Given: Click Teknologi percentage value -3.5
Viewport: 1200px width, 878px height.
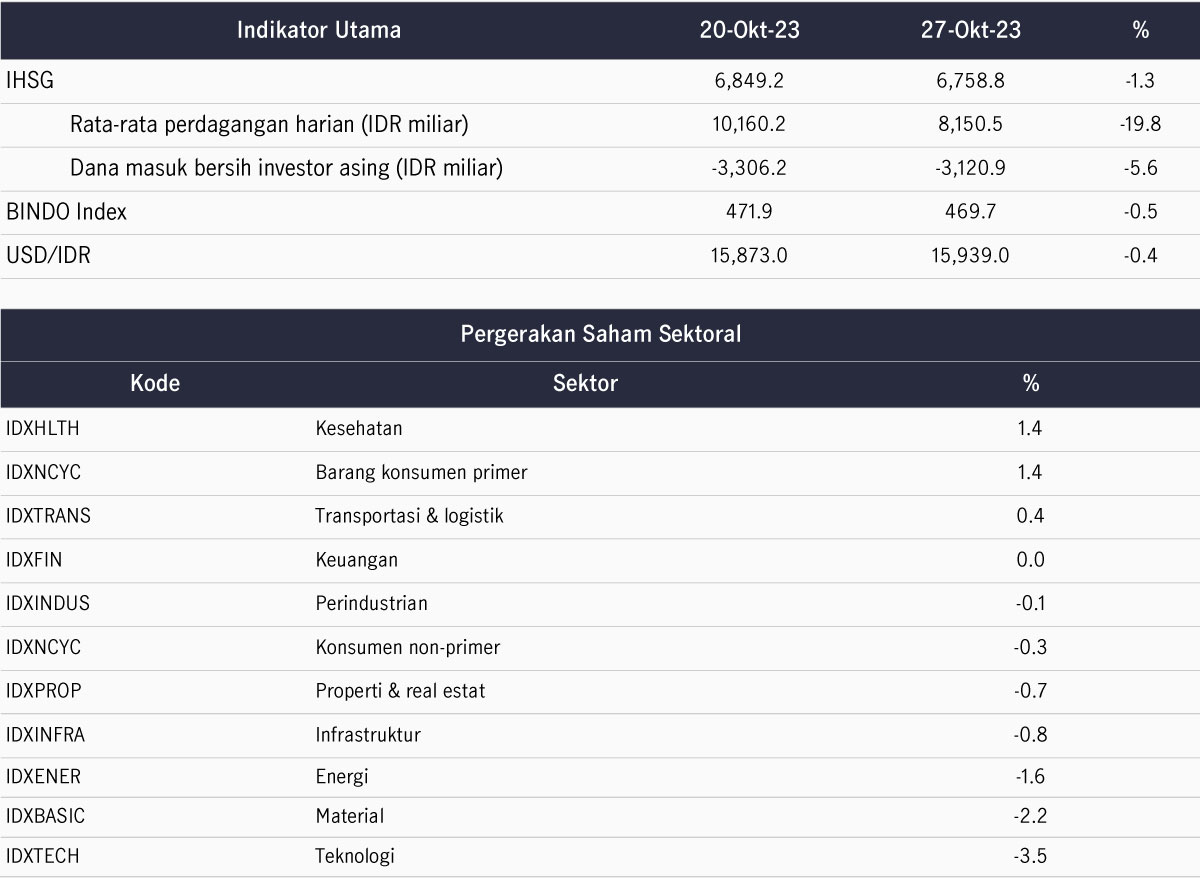Looking at the screenshot, I should [x=1030, y=856].
